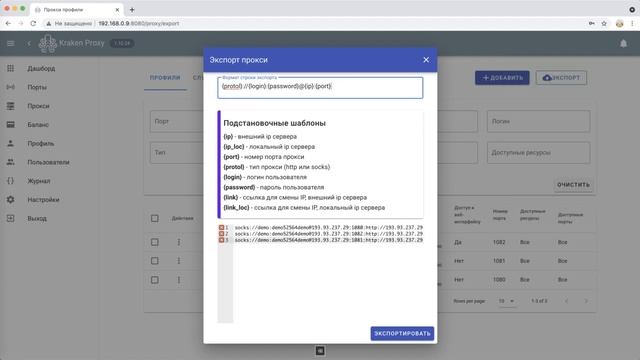This screenshot has height=360, width=640.
Task: Open Профиль in the sidebar
Action: 41,144
